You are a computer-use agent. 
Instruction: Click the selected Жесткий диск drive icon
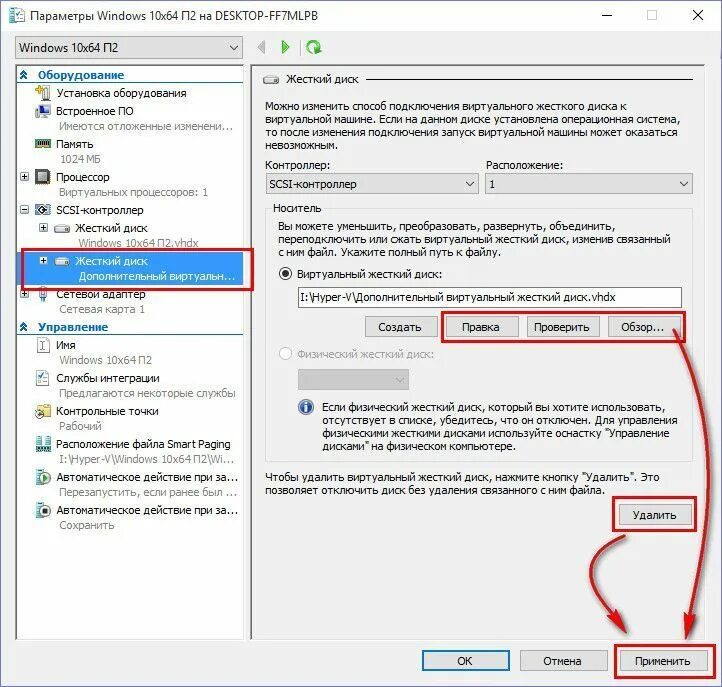tap(62, 261)
